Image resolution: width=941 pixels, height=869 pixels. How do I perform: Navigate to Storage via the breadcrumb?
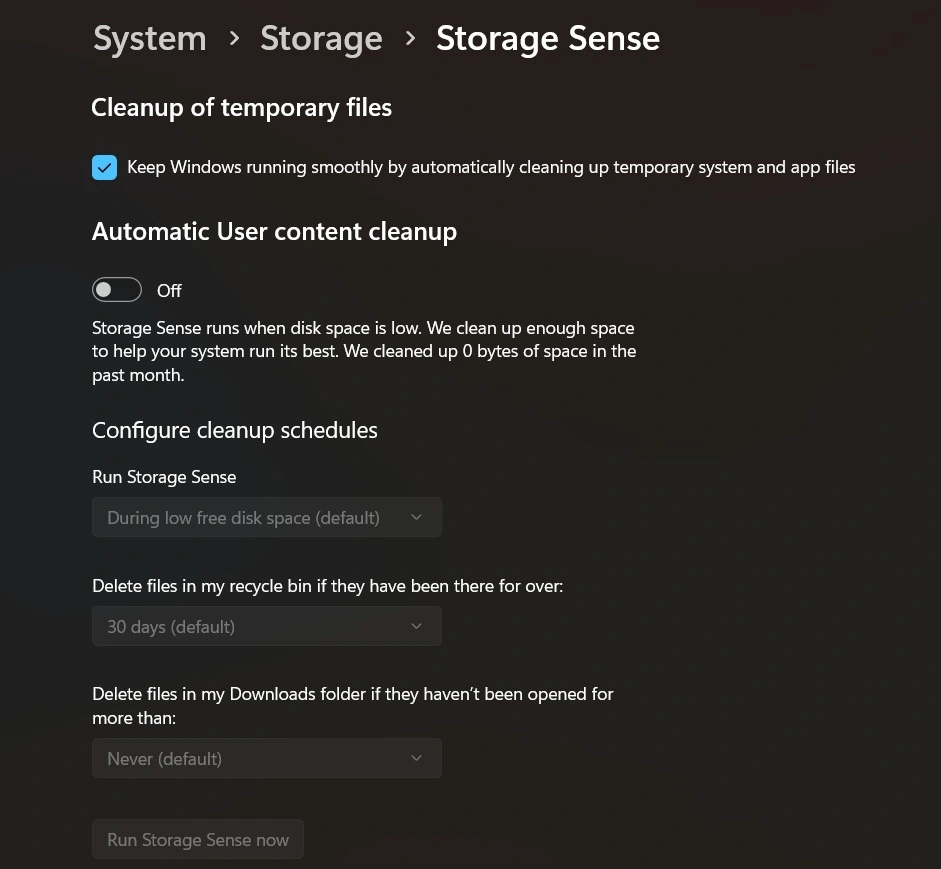pos(321,38)
